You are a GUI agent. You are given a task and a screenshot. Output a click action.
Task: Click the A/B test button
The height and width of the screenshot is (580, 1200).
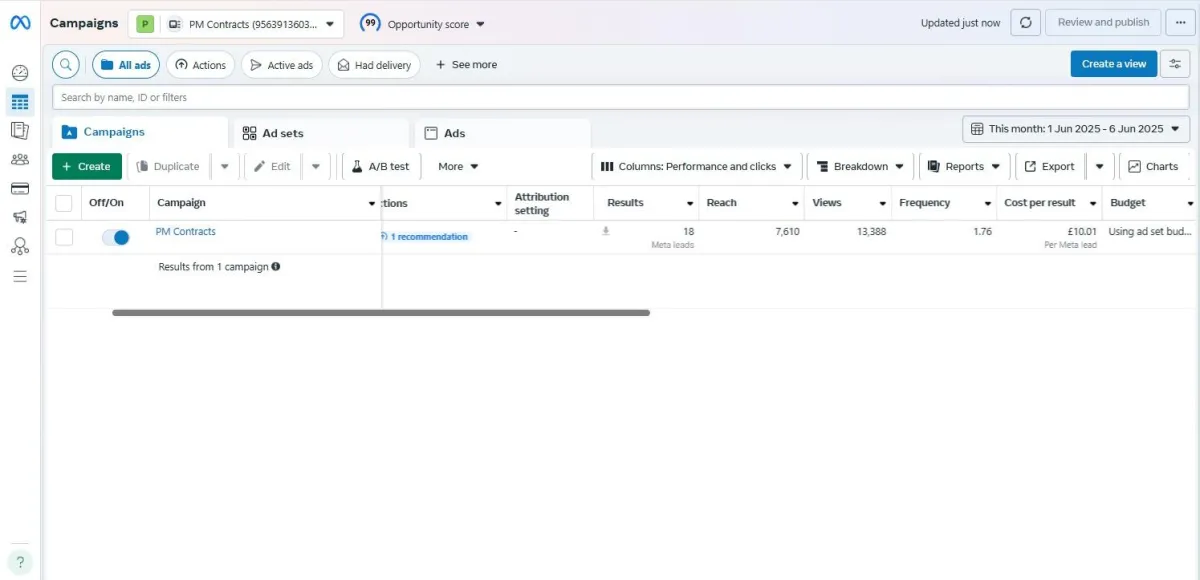pyautogui.click(x=380, y=167)
